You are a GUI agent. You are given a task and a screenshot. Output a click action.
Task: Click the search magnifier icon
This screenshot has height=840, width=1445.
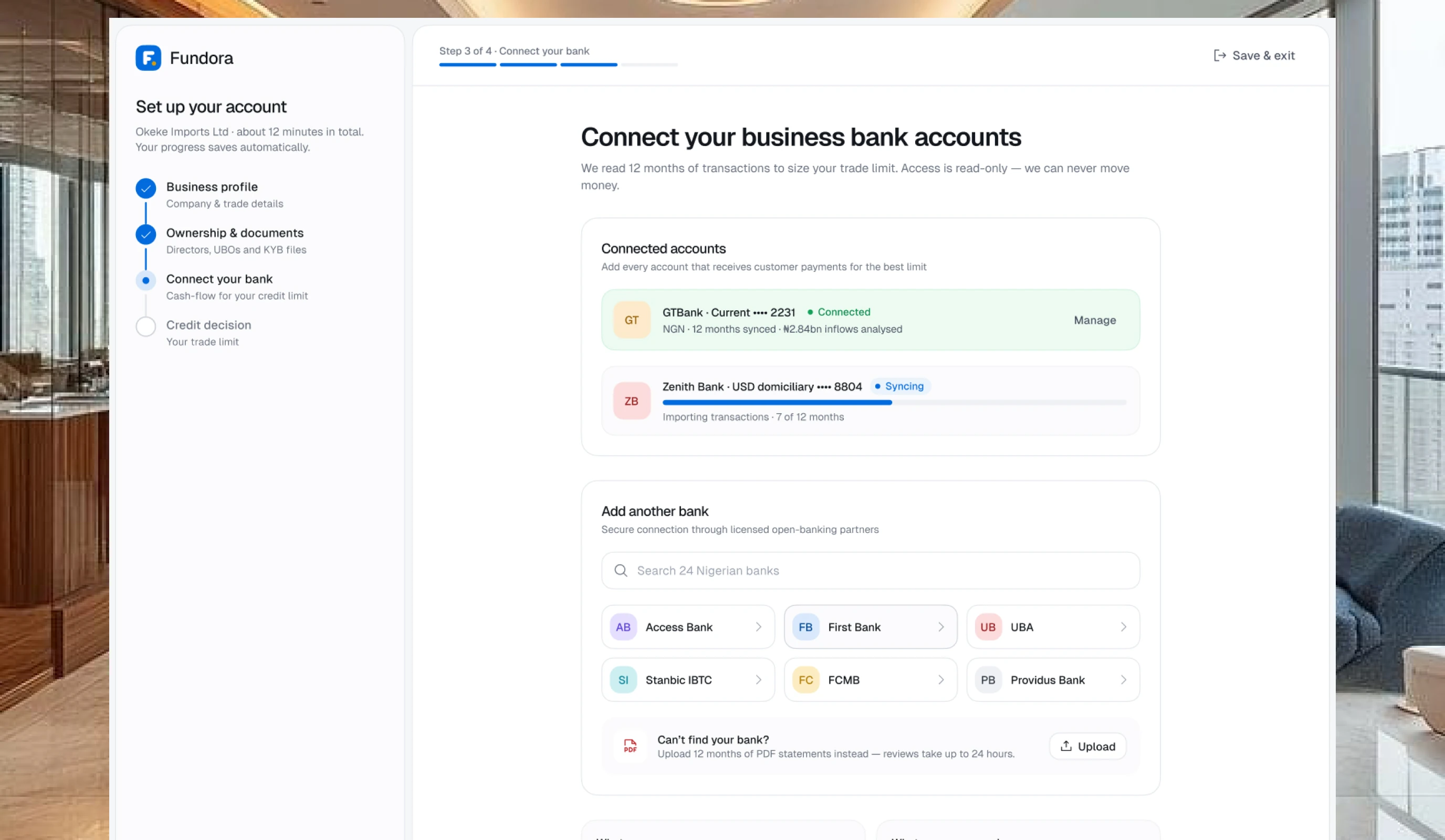pos(621,571)
